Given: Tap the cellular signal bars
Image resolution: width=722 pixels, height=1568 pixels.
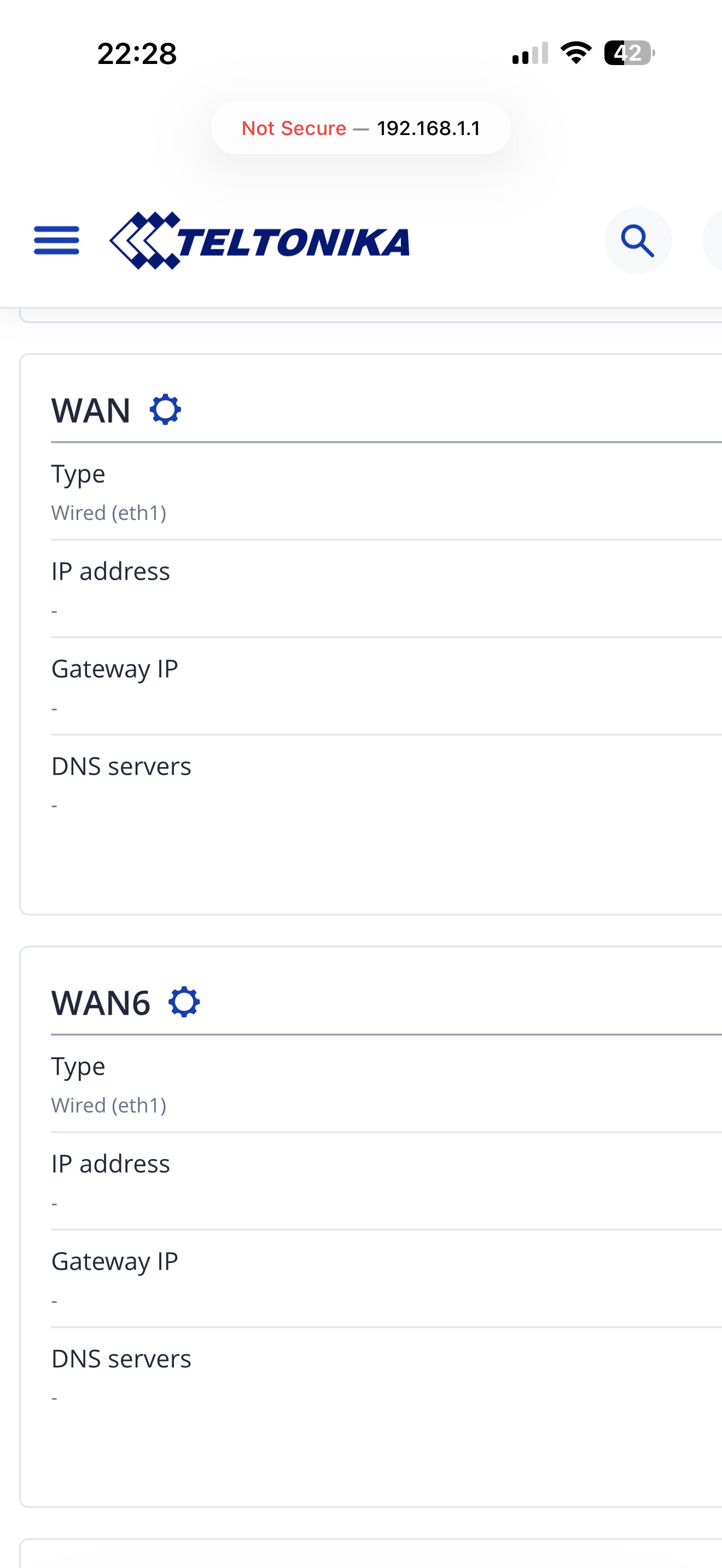Looking at the screenshot, I should [x=530, y=53].
